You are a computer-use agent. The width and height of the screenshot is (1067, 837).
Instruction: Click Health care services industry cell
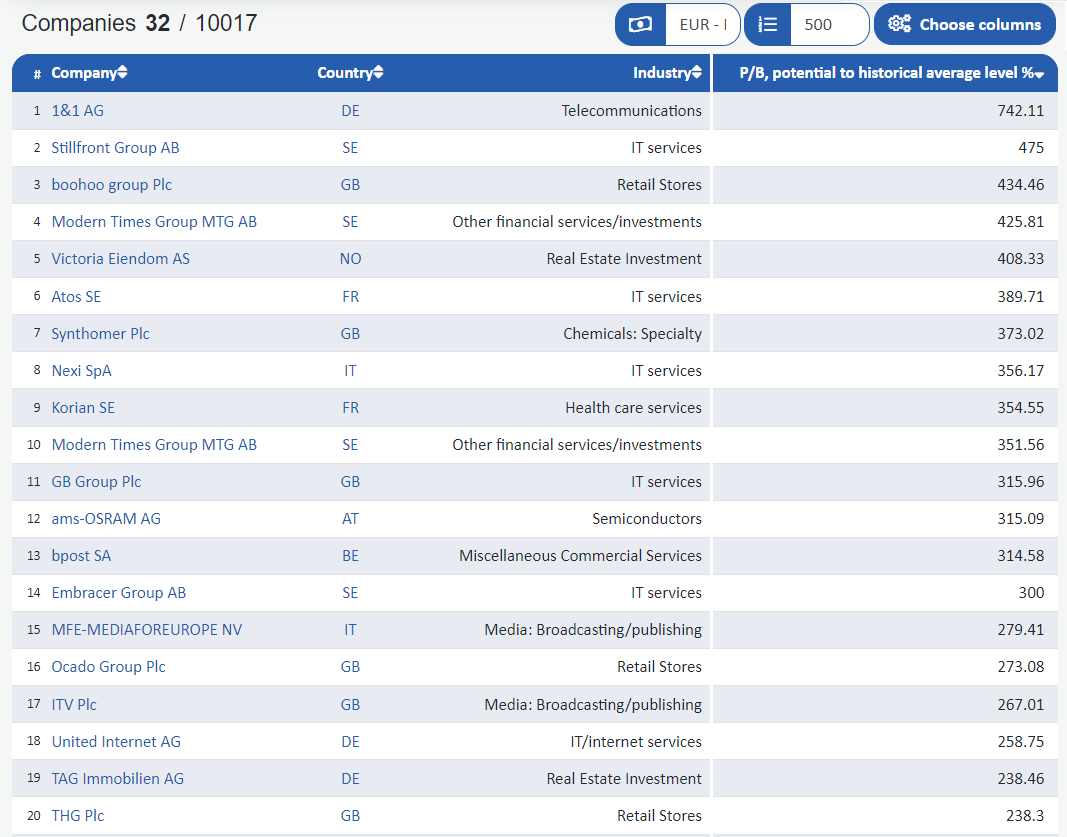tap(633, 408)
